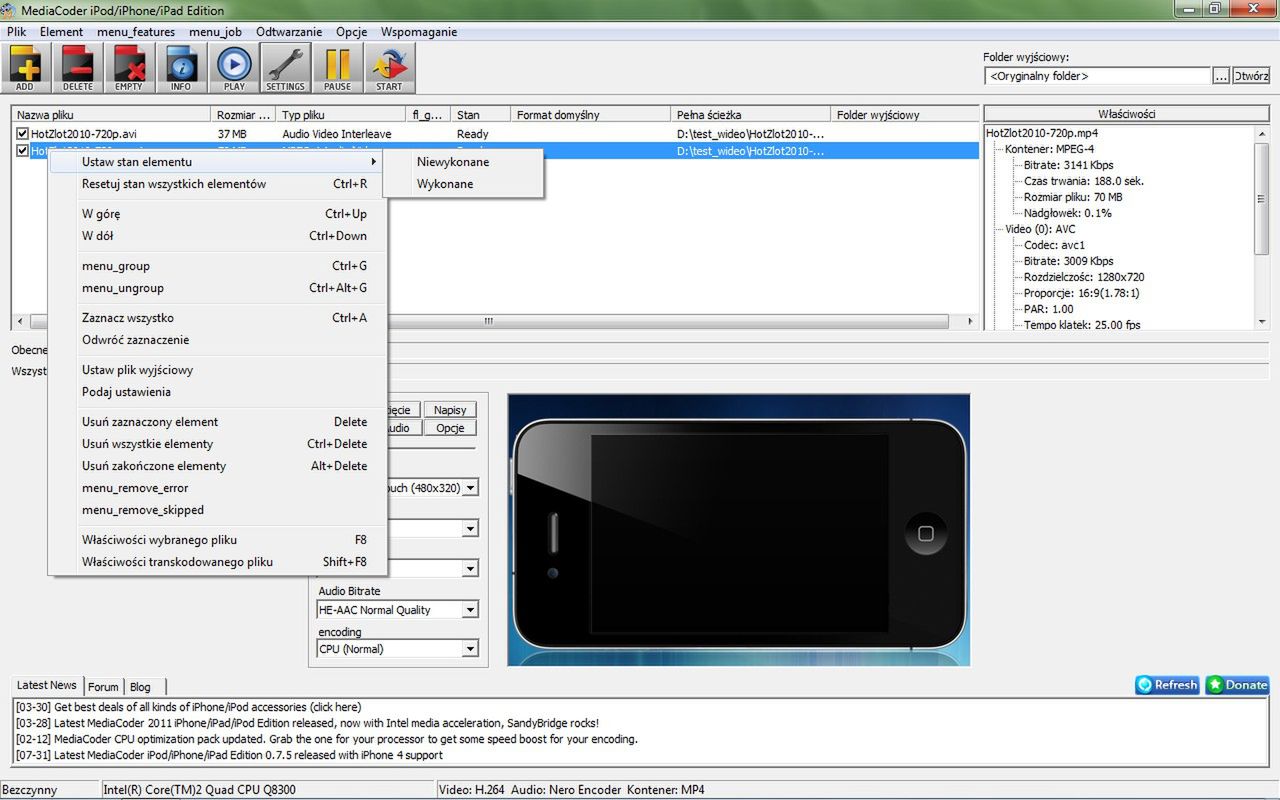Choose Podaj ustawienia entry
This screenshot has height=800, width=1280.
[x=216, y=392]
